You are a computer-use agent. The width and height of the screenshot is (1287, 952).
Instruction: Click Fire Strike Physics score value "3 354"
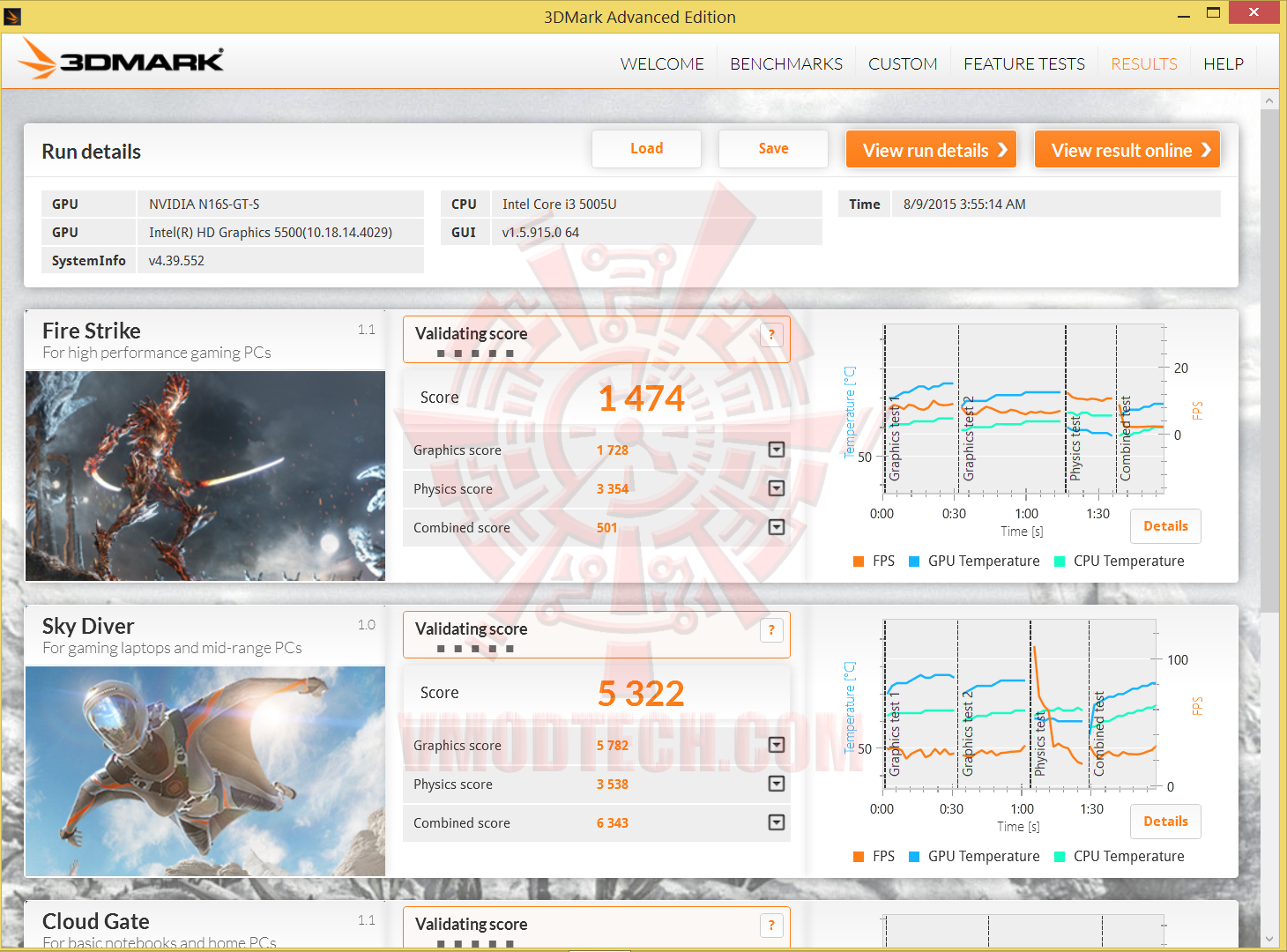pyautogui.click(x=613, y=489)
